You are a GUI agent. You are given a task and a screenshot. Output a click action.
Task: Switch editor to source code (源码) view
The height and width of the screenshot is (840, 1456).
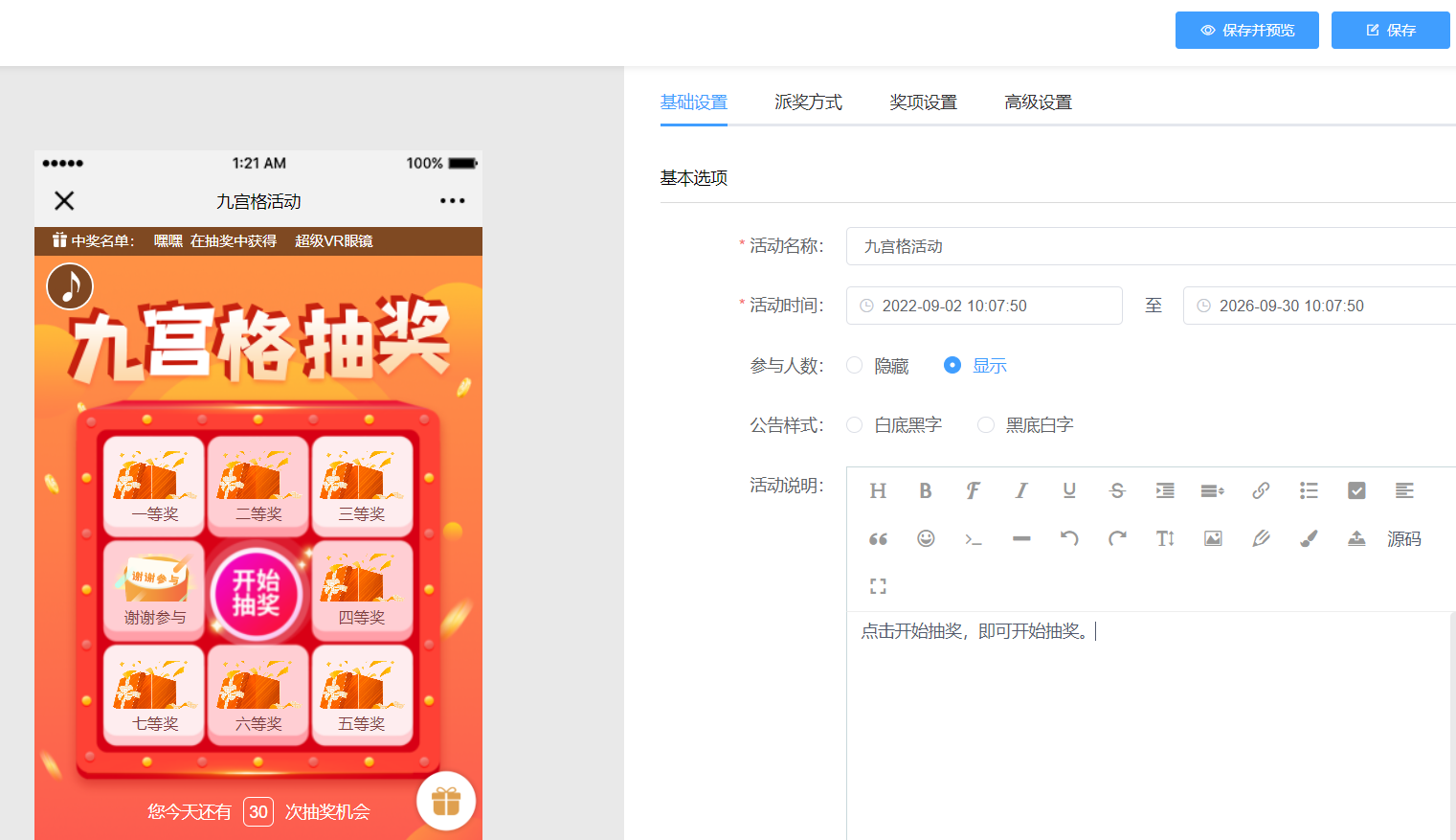point(1404,539)
